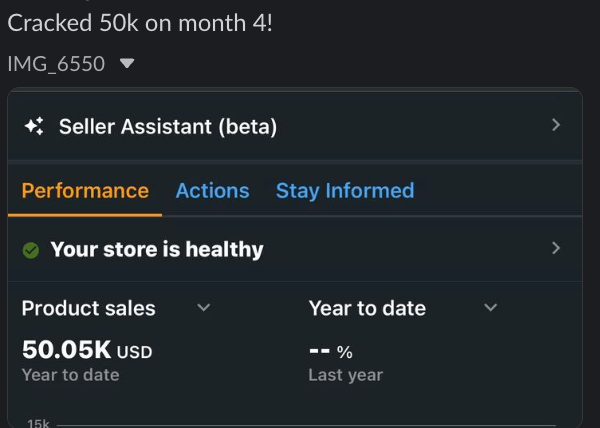Open Seller Assistant via its right chevron
The width and height of the screenshot is (600, 428).
pyautogui.click(x=556, y=125)
